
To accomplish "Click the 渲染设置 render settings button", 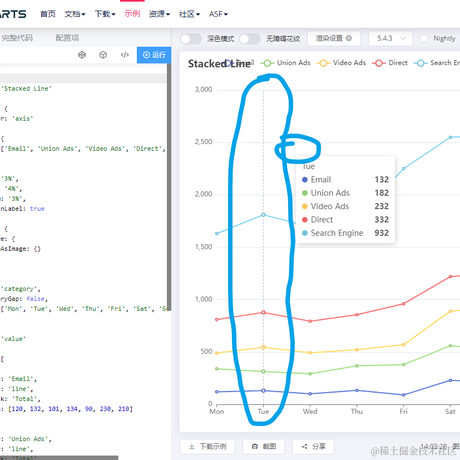I will tap(334, 38).
